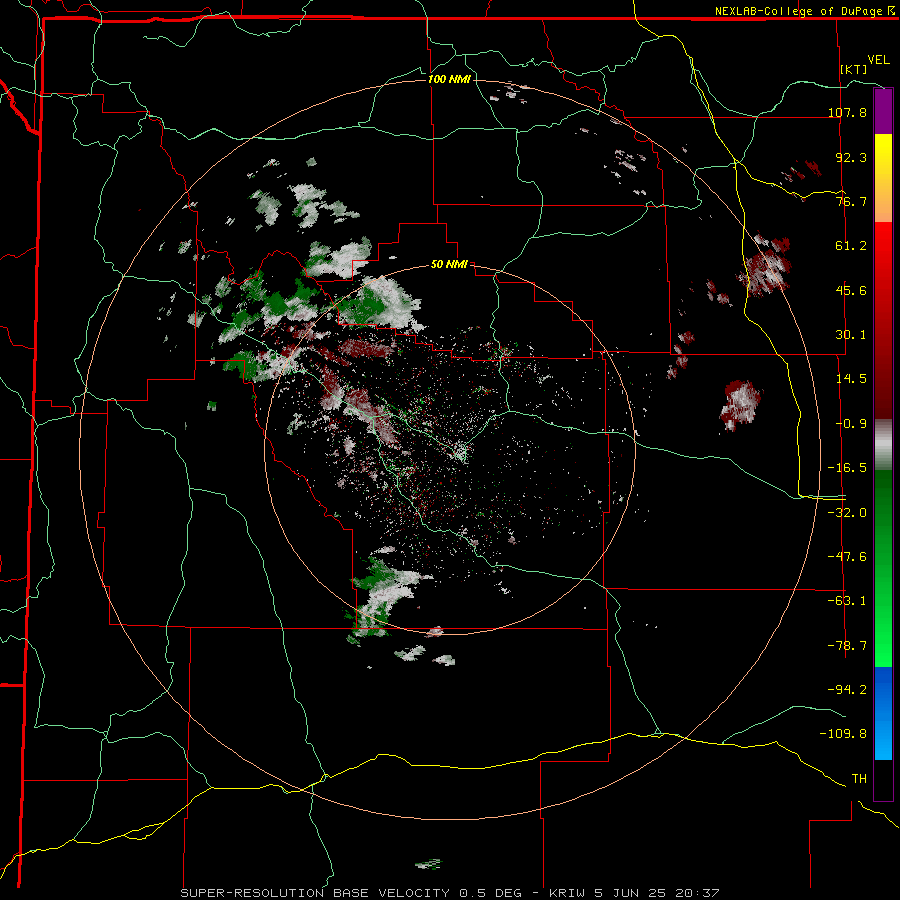Click the purple segment of velocity color bar

click(x=883, y=111)
